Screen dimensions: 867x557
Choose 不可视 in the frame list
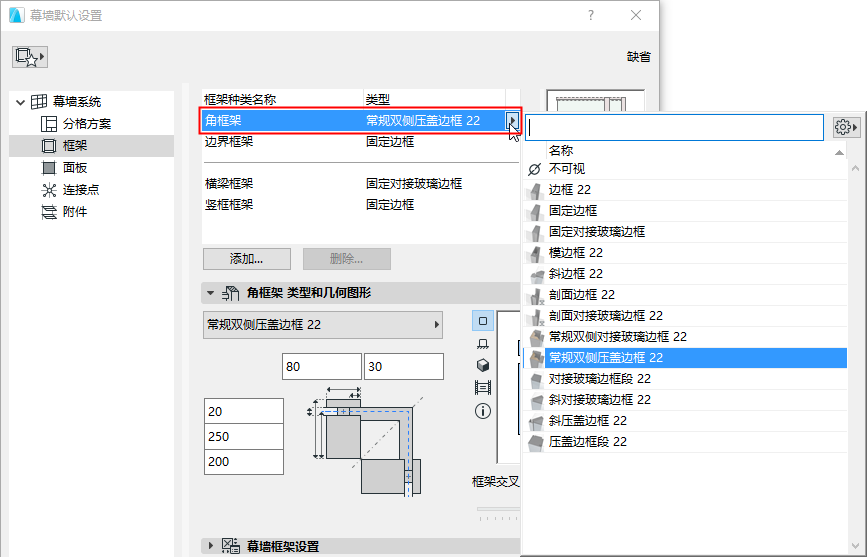coord(685,169)
